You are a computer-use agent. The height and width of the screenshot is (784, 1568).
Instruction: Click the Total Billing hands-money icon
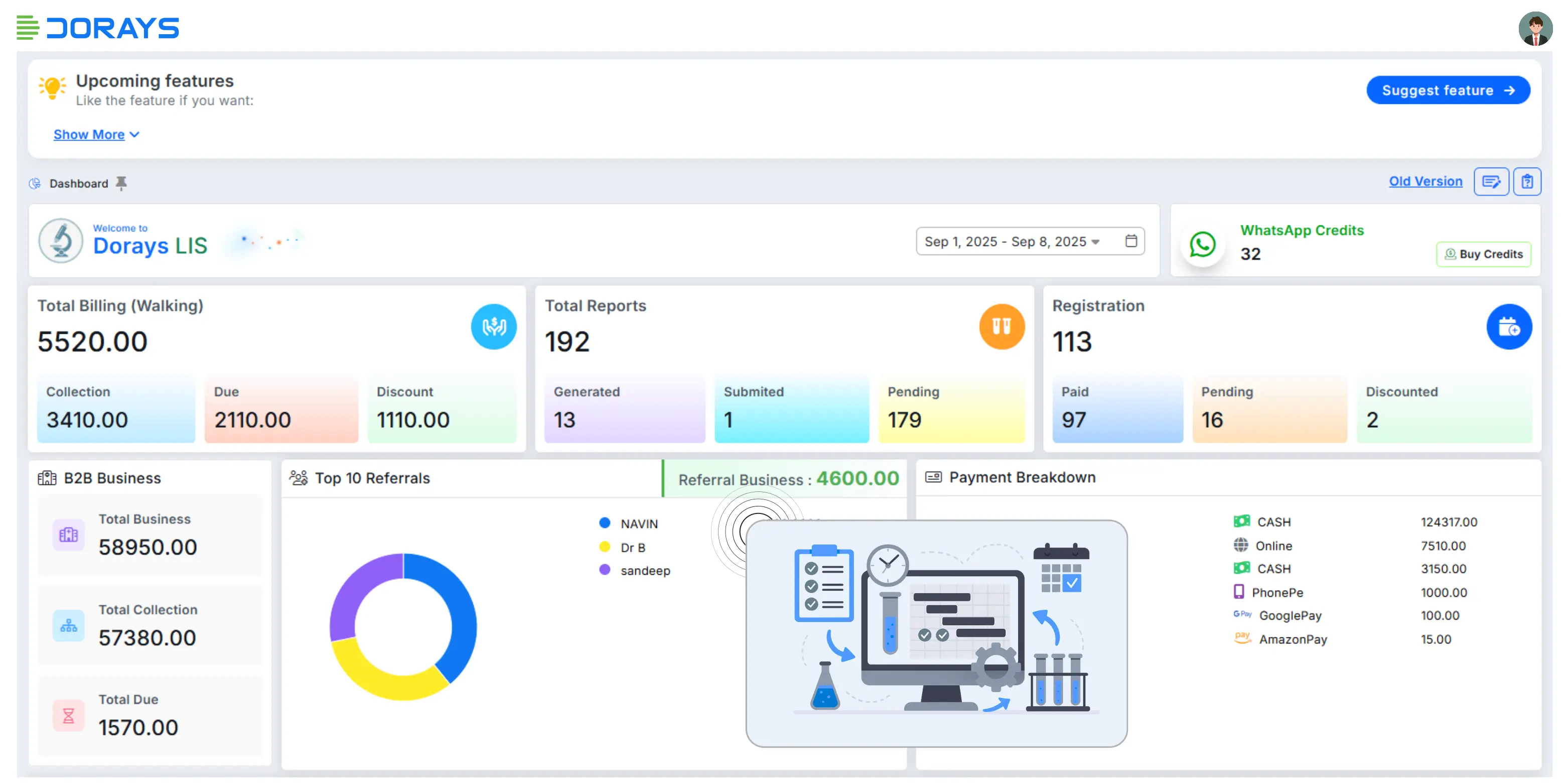[x=493, y=327]
